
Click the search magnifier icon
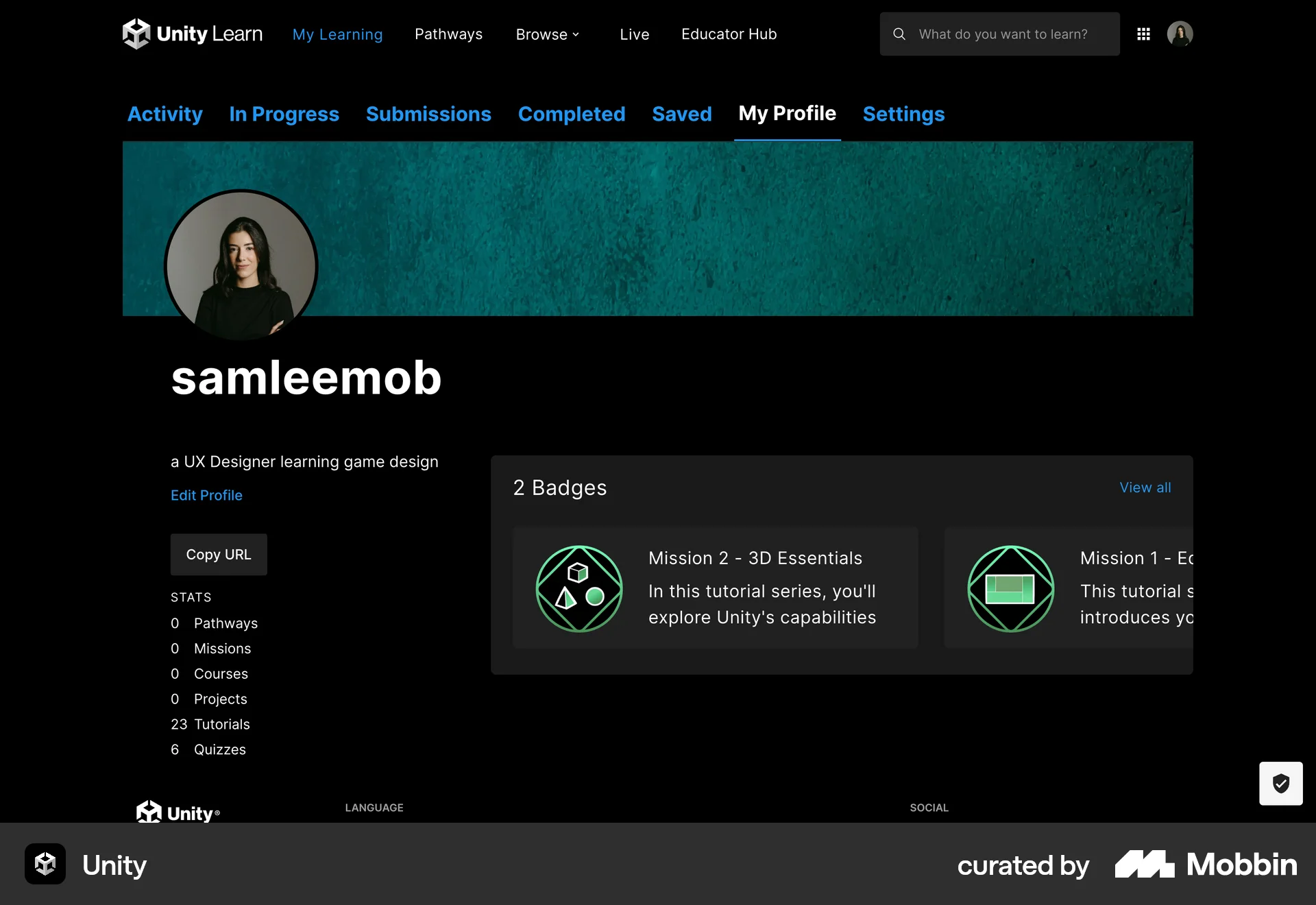[x=899, y=34]
